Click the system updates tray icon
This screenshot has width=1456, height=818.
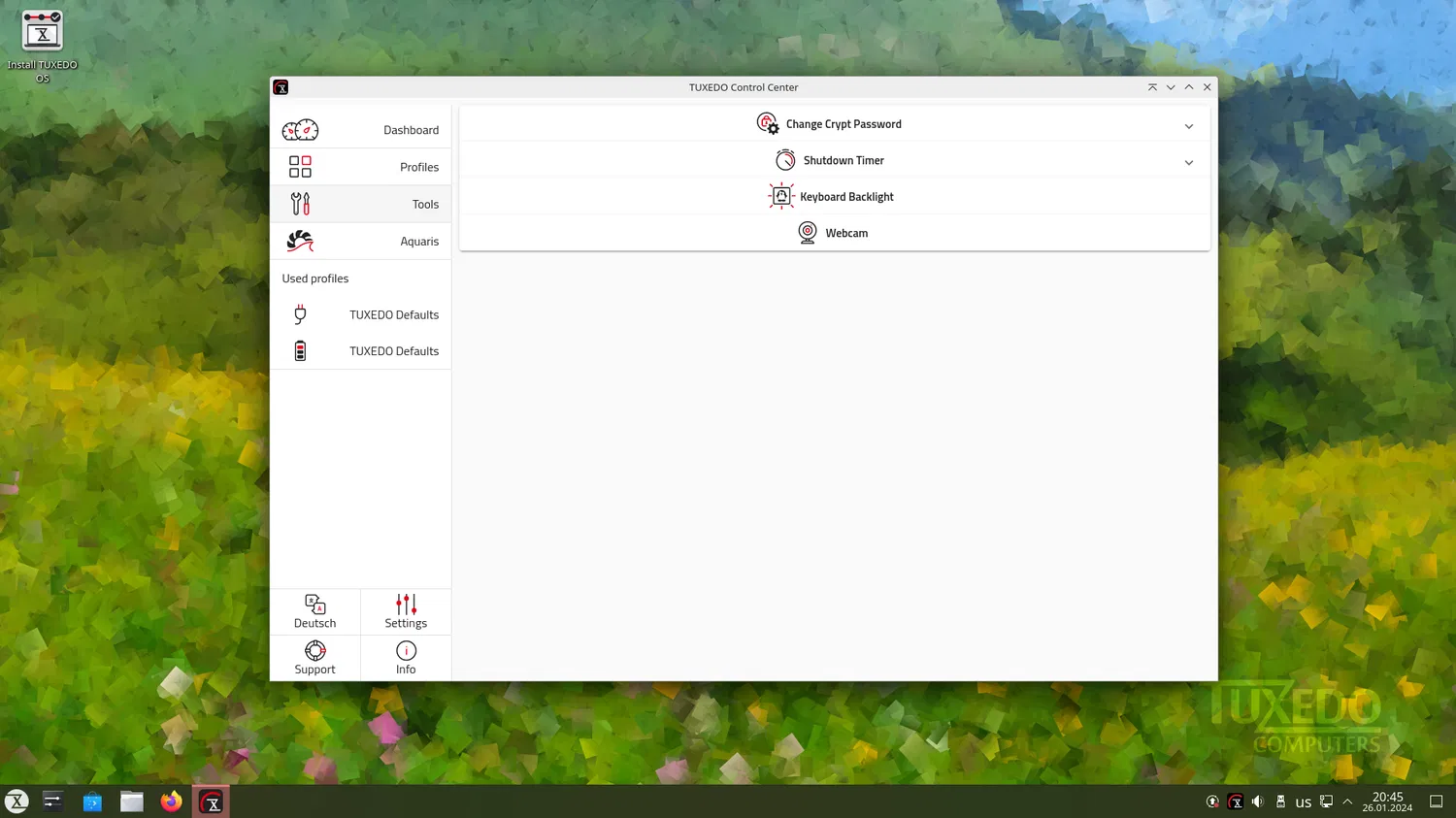(1212, 802)
